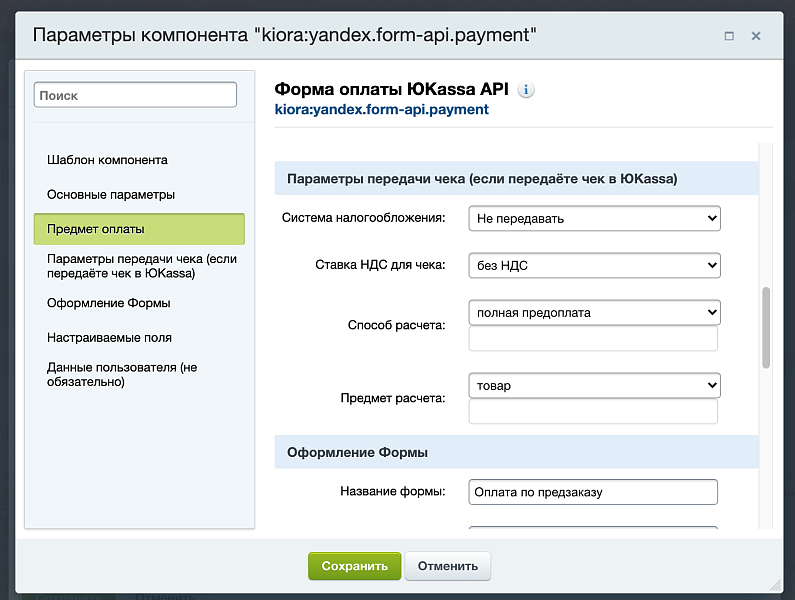
Task: Focus the Название формы text field
Action: pos(593,492)
